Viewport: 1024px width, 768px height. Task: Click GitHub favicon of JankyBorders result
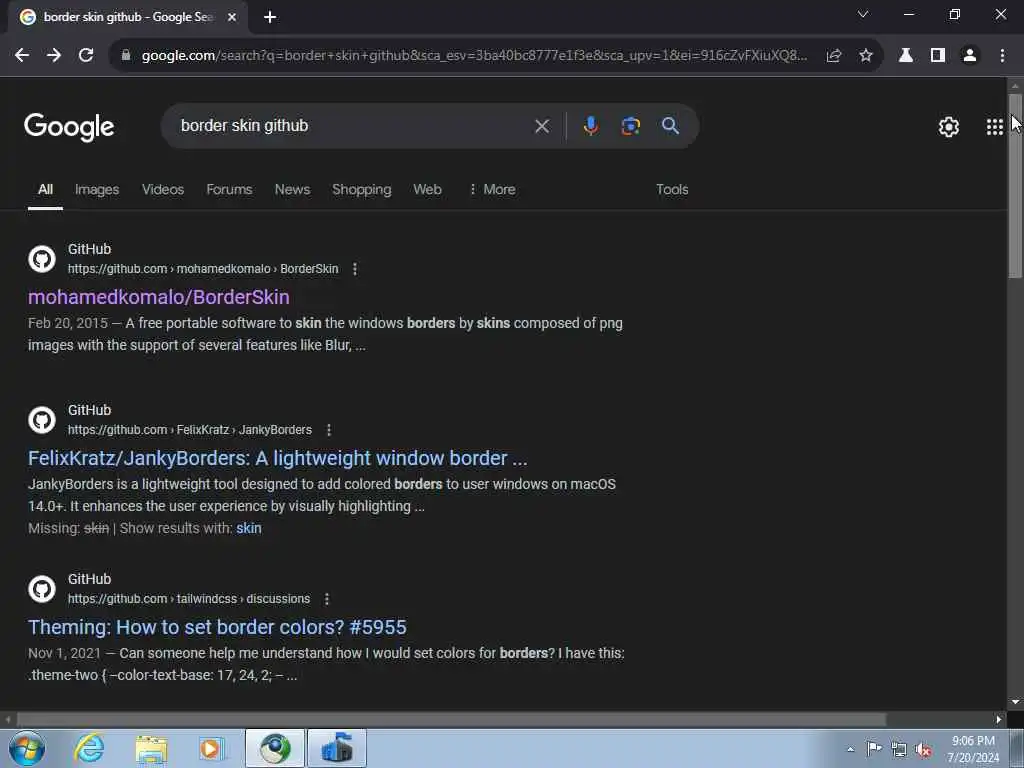coord(42,420)
